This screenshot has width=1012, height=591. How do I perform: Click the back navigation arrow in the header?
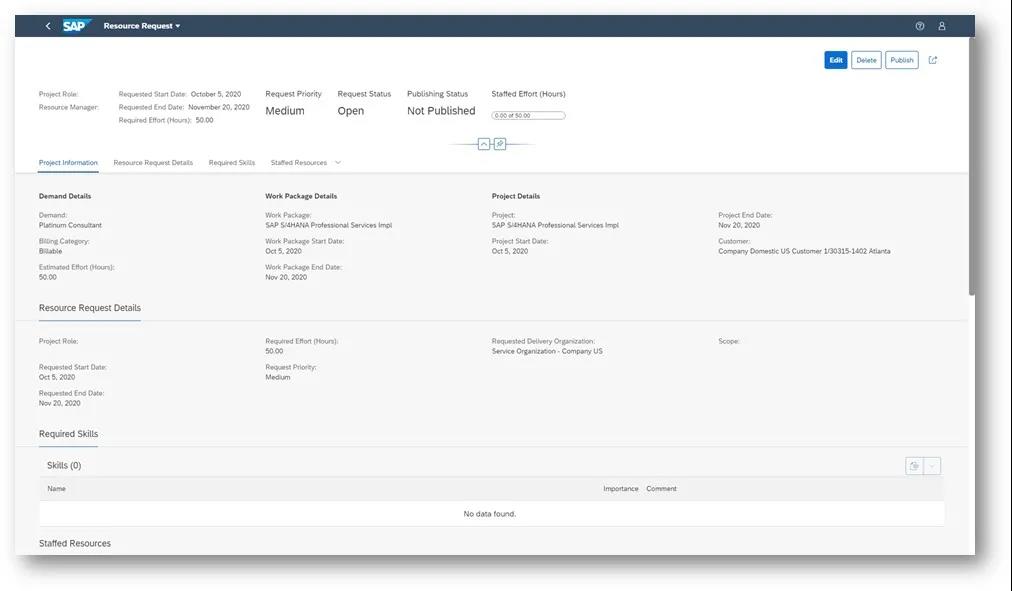point(46,24)
